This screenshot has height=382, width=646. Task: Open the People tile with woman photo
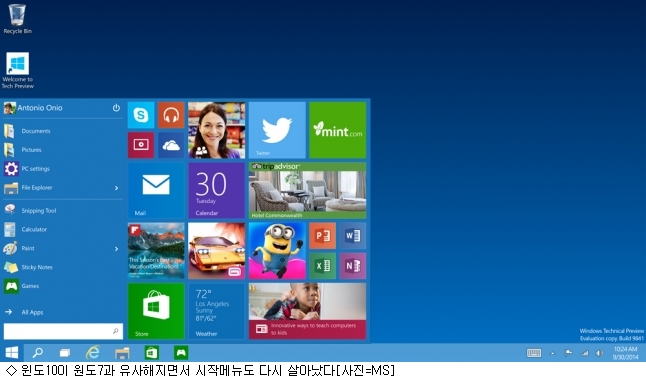[216, 130]
